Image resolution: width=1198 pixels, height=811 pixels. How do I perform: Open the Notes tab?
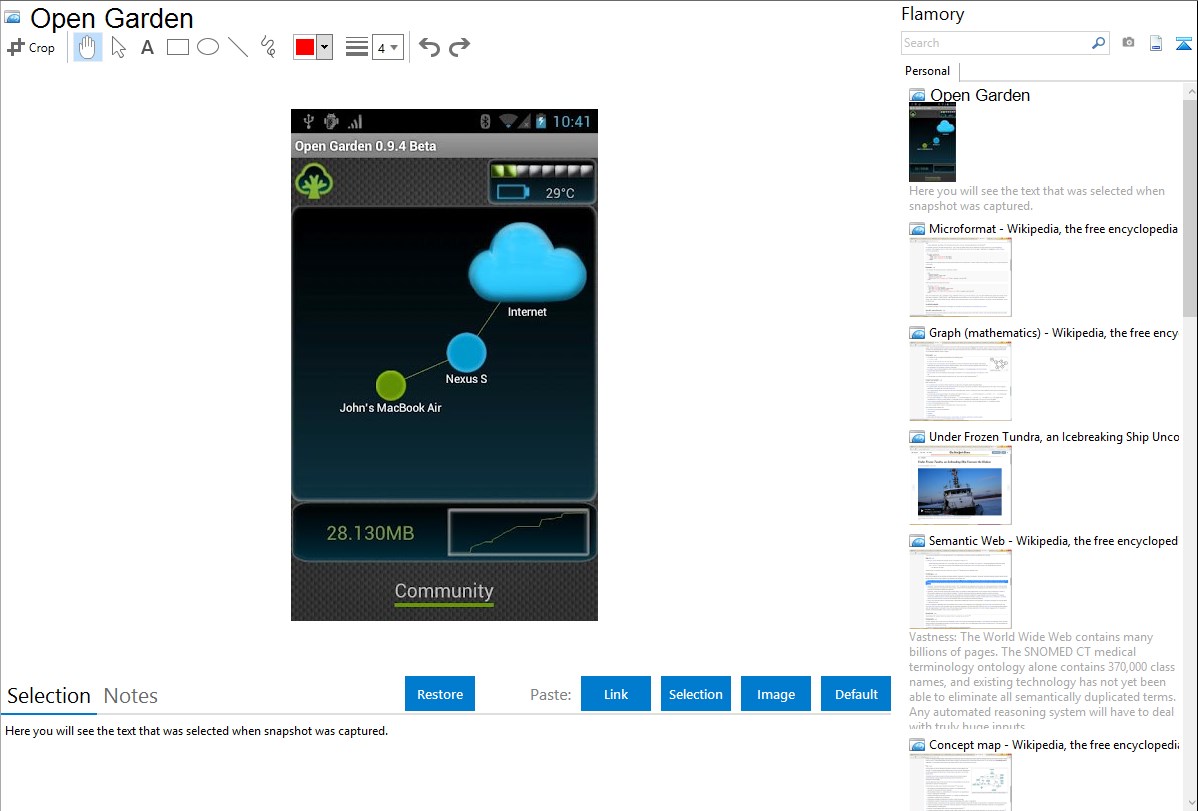(131, 696)
